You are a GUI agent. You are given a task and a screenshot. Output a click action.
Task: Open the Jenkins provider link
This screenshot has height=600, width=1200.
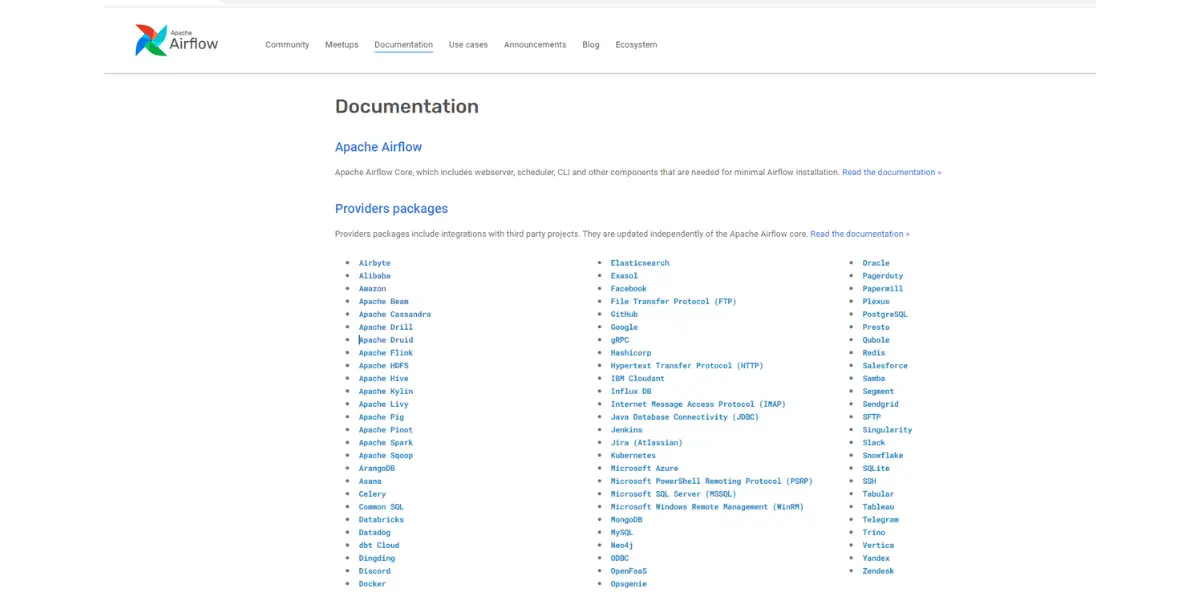pos(627,430)
